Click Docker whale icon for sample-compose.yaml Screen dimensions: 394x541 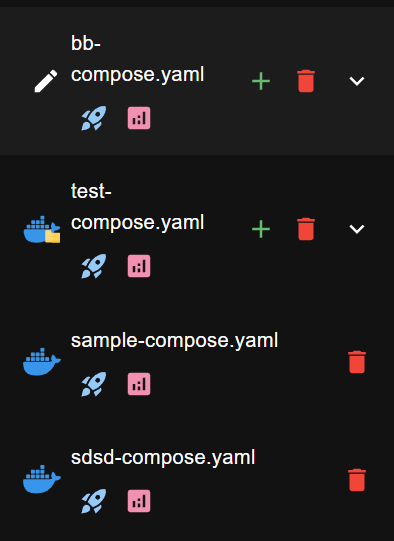coord(42,362)
